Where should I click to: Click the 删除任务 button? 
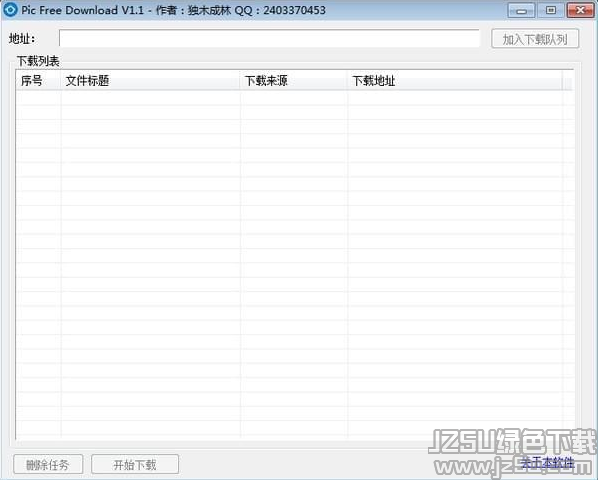(48, 464)
